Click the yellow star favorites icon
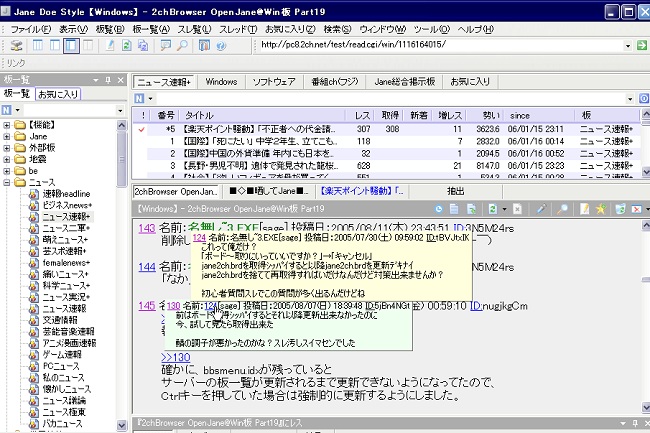Image resolution: width=650 pixels, height=433 pixels. (601, 209)
